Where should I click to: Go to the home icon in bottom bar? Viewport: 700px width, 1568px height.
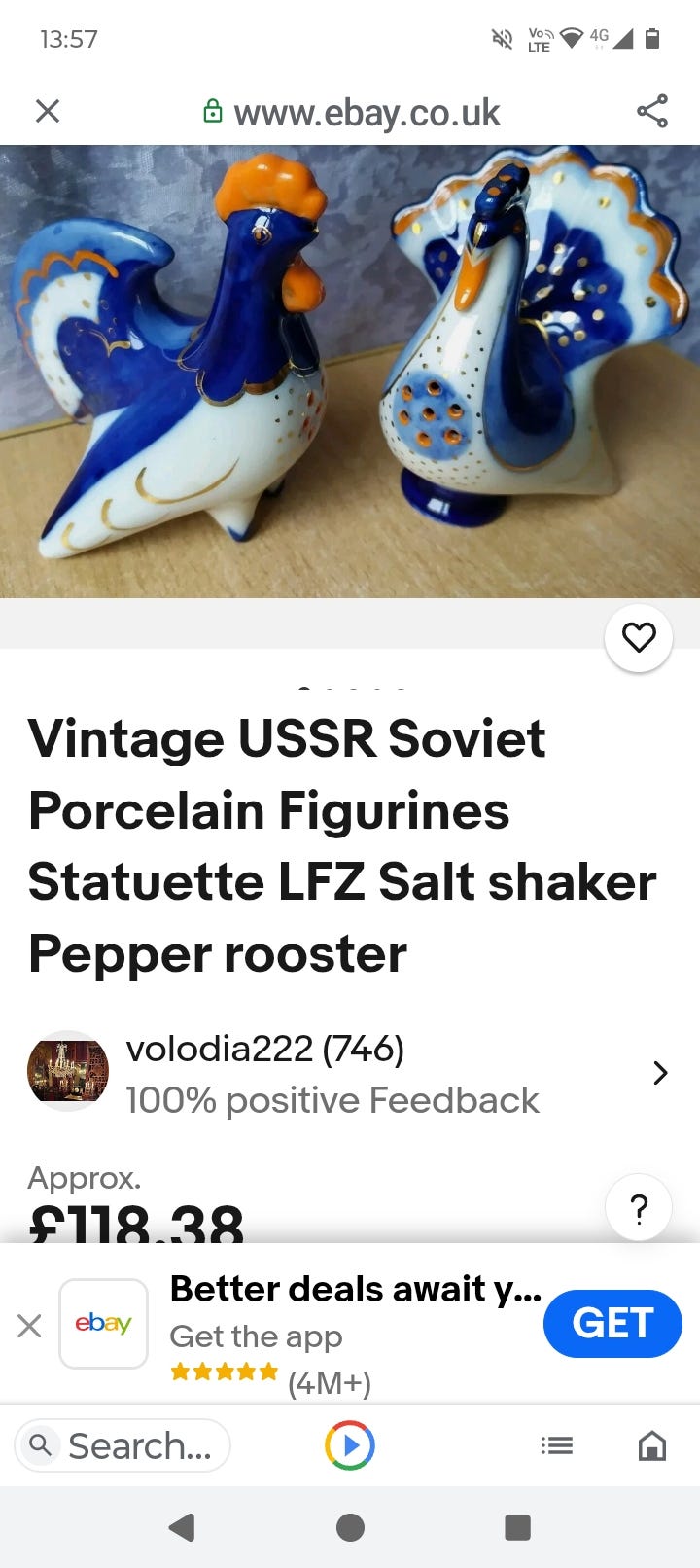click(x=652, y=1445)
